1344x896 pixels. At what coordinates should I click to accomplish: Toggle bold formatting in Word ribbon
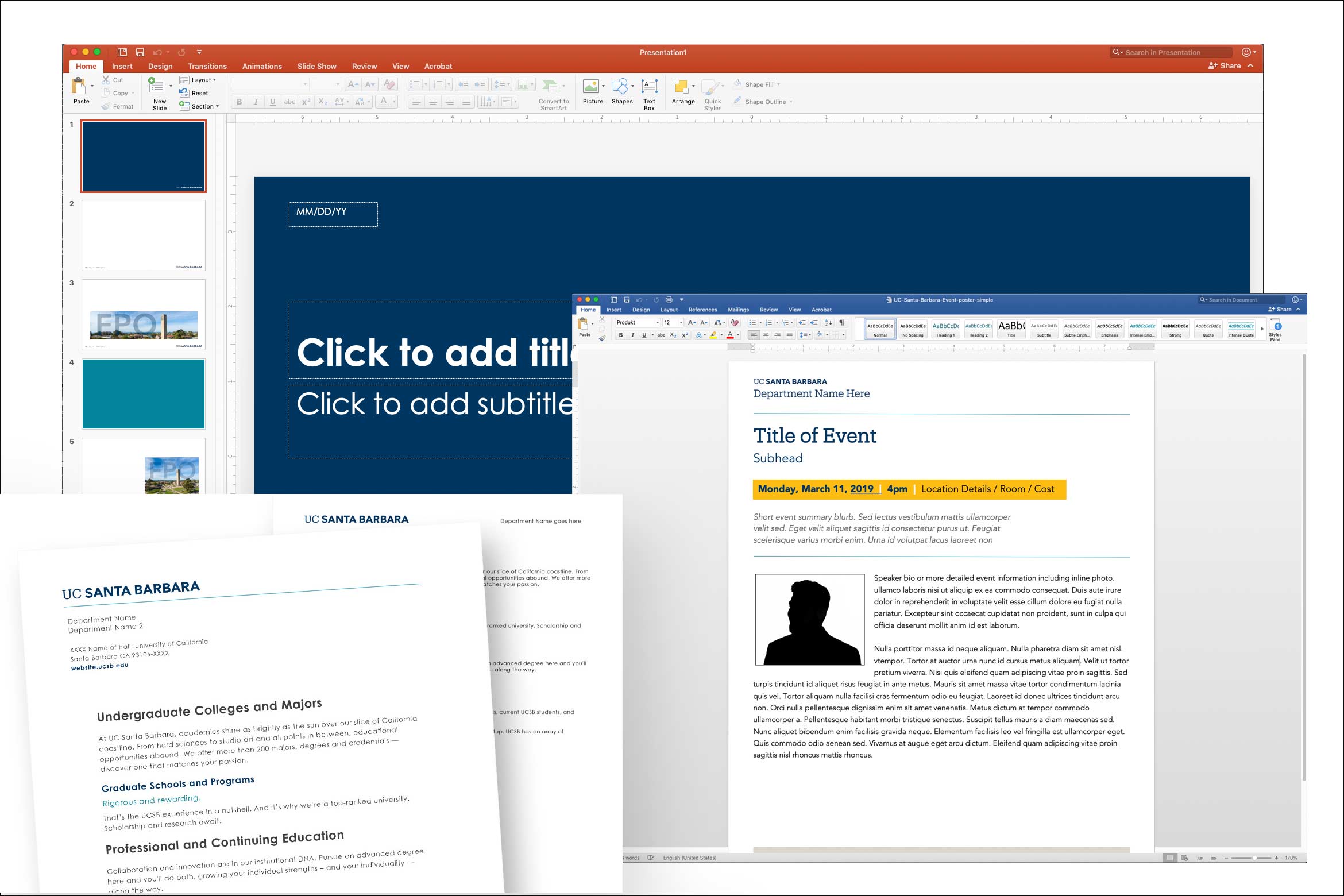620,335
